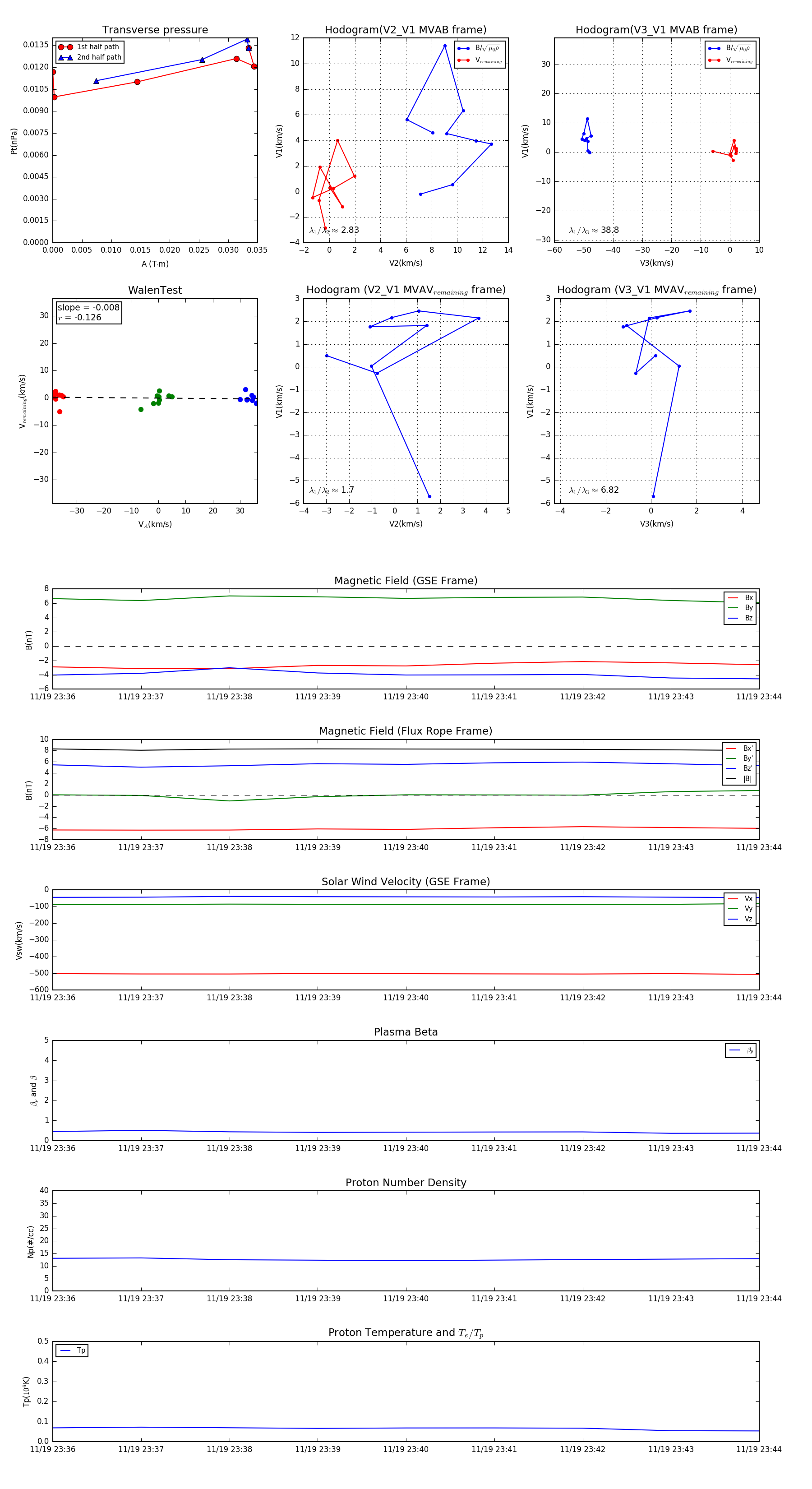This screenshot has width=812, height=1489.
Task: Select the βp legend entry in Plasma Beta
Action: (x=741, y=1050)
